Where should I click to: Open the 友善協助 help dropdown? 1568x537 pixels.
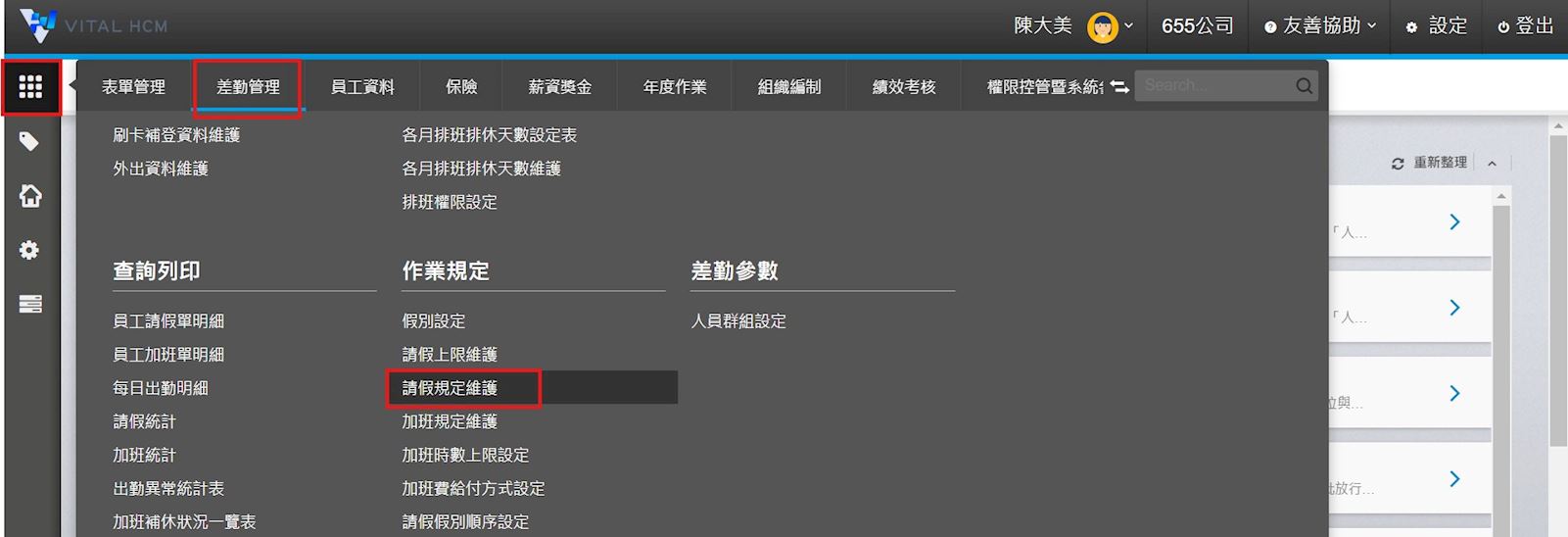[x=1319, y=26]
